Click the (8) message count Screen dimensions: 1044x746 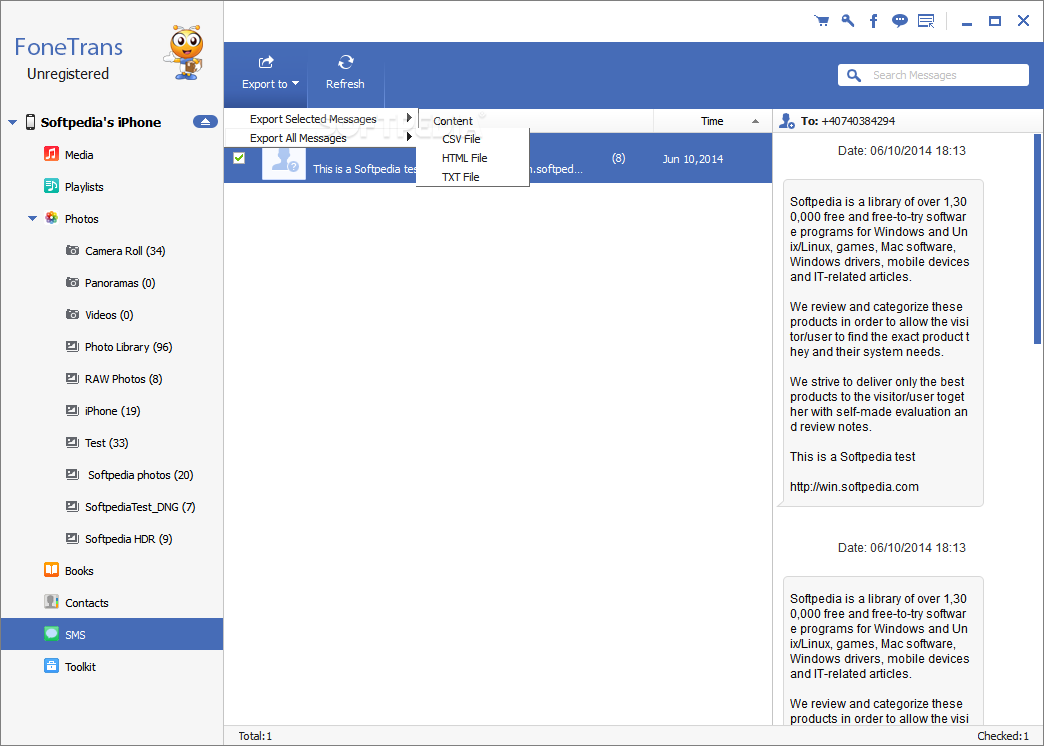tap(619, 158)
